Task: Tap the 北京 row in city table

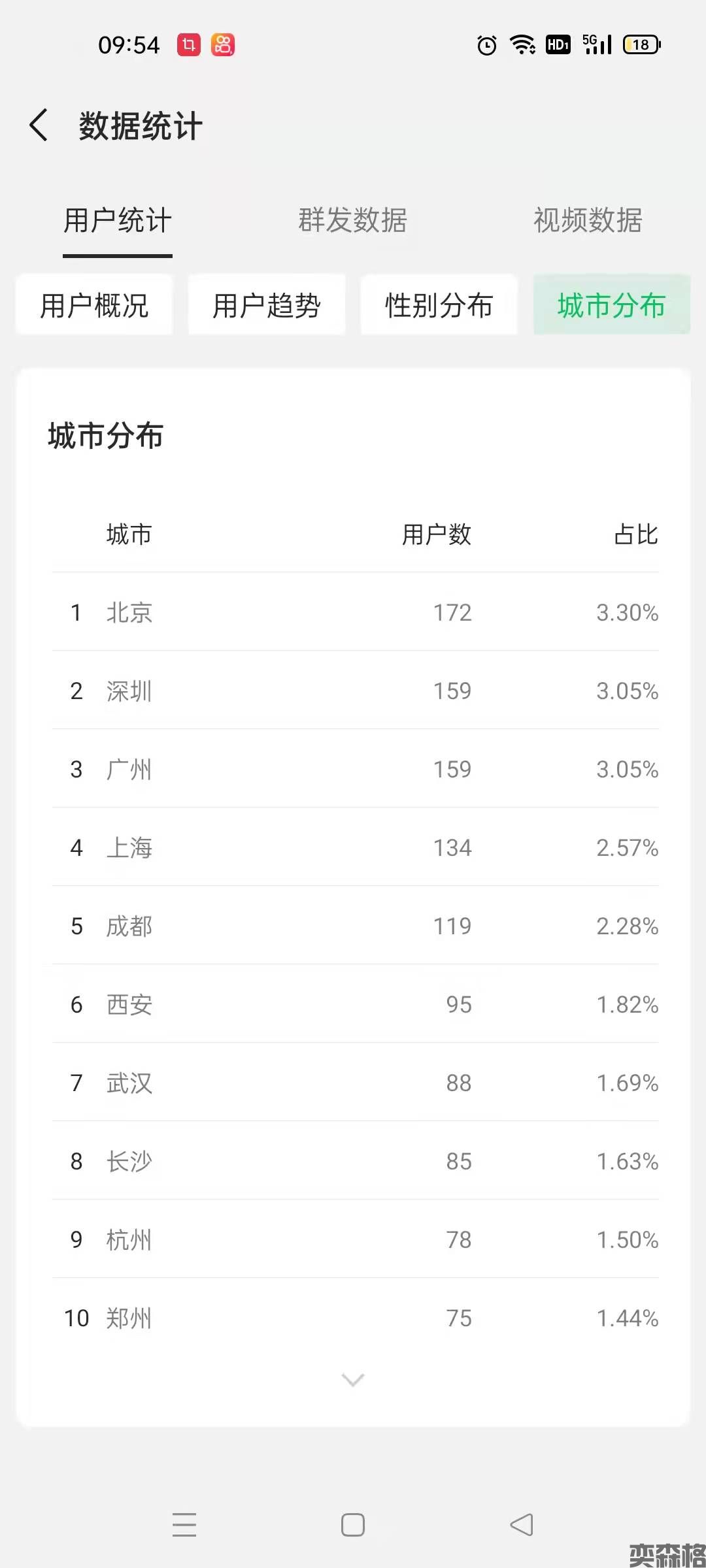Action: (x=355, y=612)
